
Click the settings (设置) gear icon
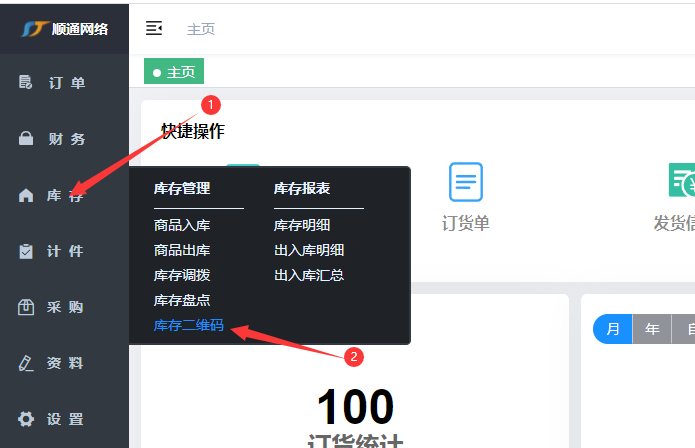[x=27, y=419]
